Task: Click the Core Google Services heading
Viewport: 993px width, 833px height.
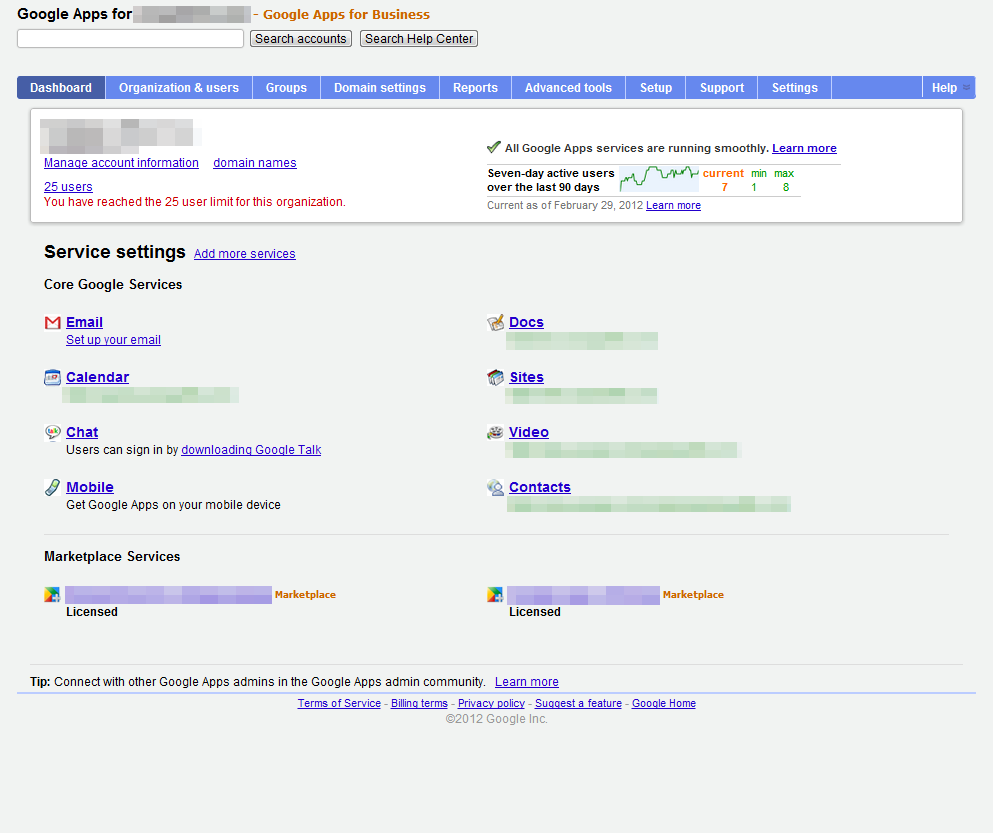Action: click(x=113, y=284)
